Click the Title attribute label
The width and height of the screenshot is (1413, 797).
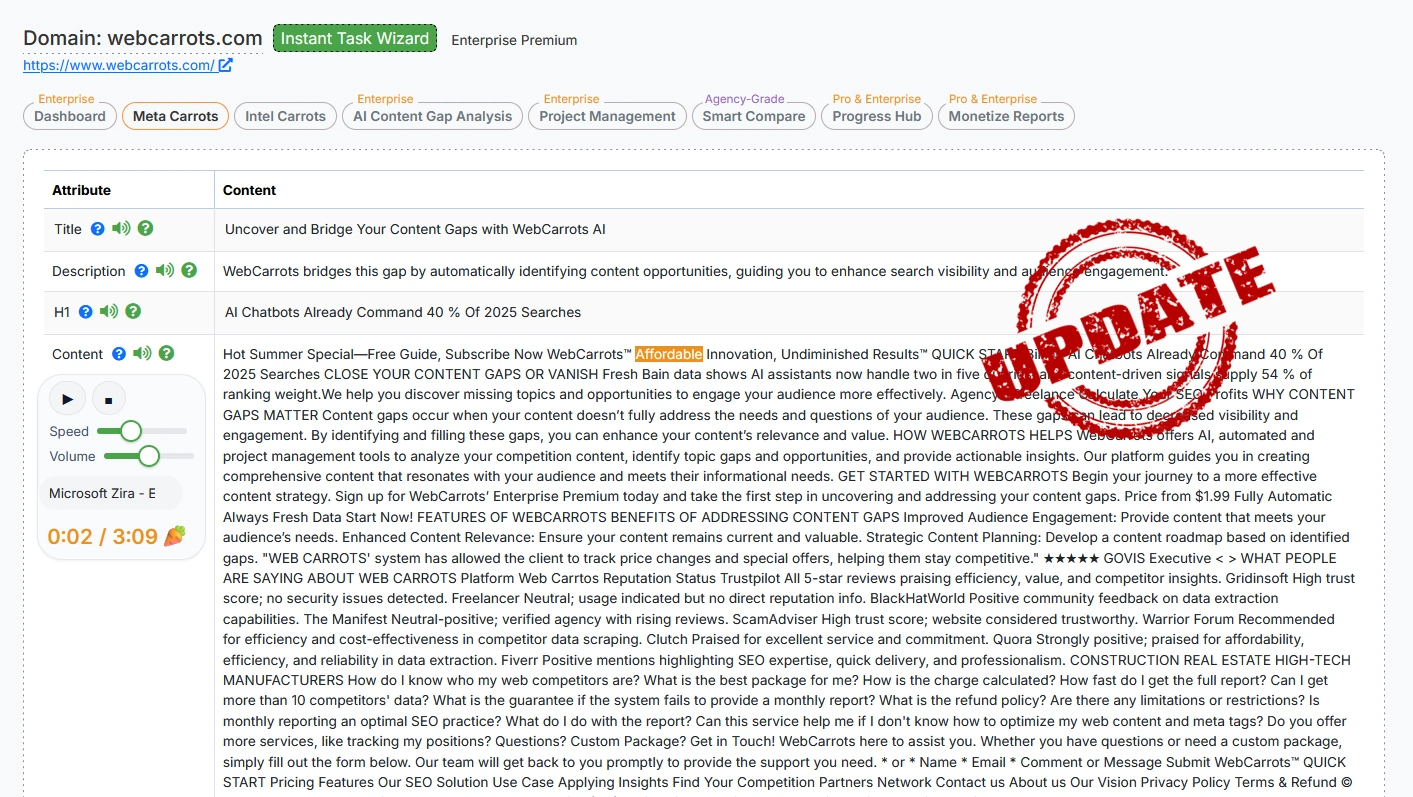68,229
